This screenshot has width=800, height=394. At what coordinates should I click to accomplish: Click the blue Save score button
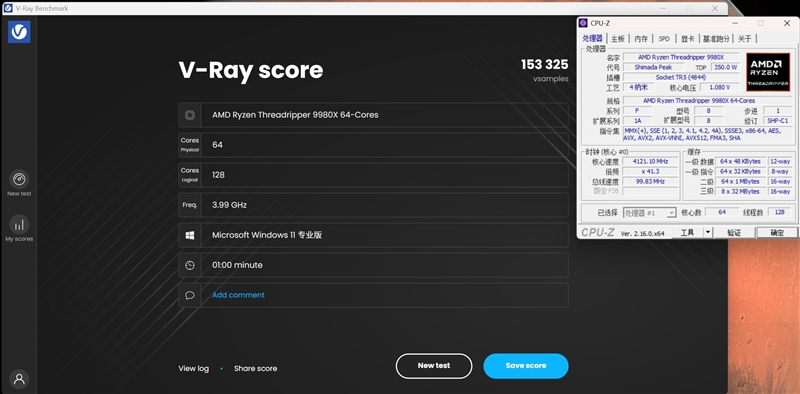coord(526,366)
